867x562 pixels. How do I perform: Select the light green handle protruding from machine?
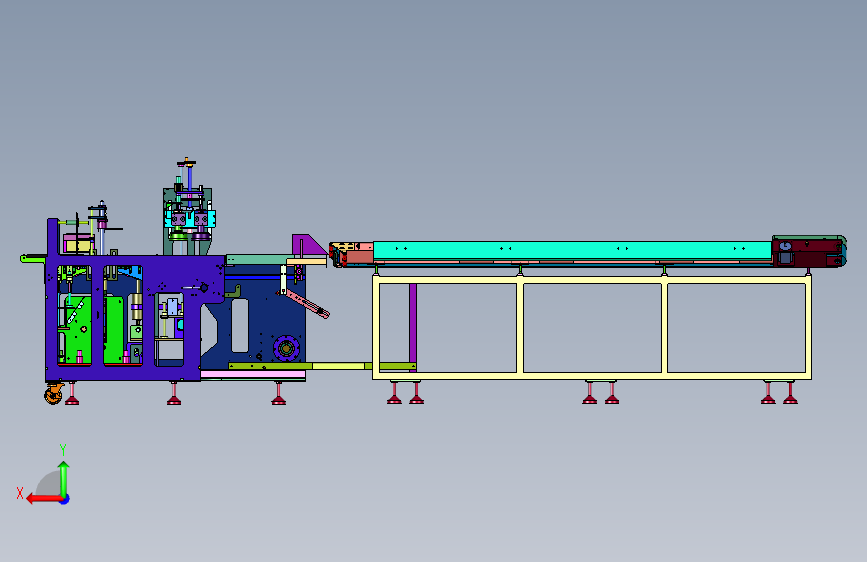click(33, 258)
